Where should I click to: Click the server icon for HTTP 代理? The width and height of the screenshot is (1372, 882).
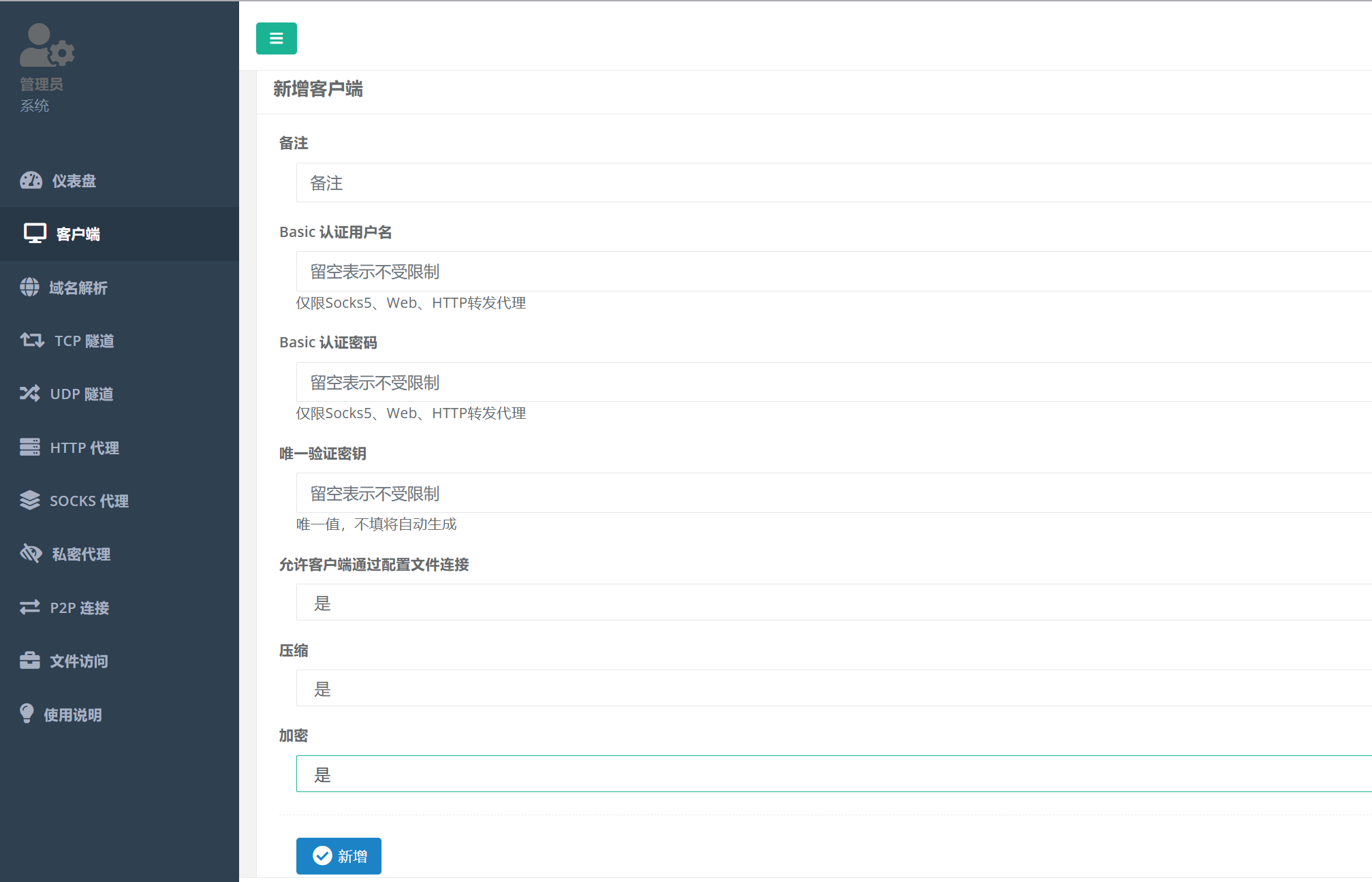30,447
